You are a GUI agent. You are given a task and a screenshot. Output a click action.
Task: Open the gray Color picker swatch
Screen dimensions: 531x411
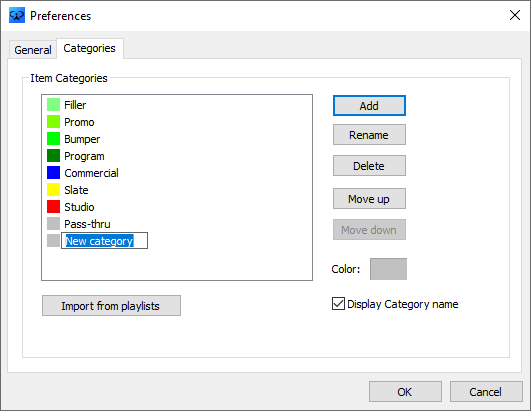[388, 269]
